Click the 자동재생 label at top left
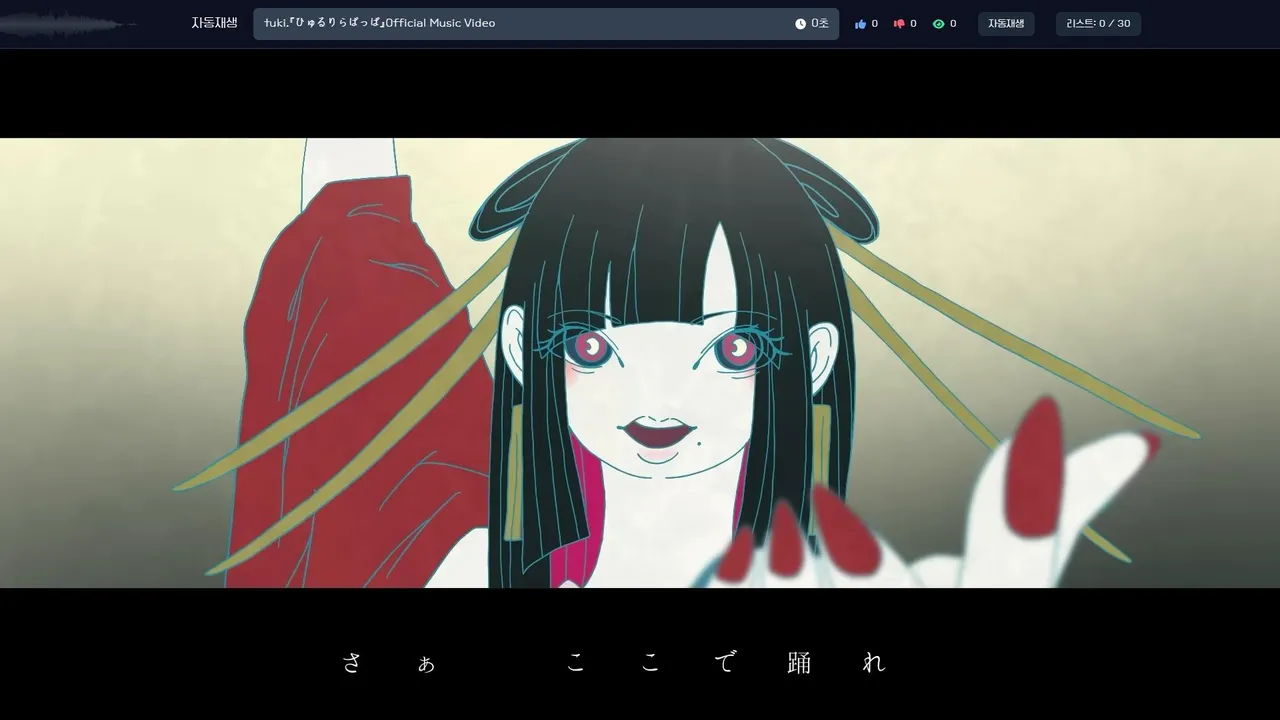Viewport: 1280px width, 720px height. coord(214,23)
